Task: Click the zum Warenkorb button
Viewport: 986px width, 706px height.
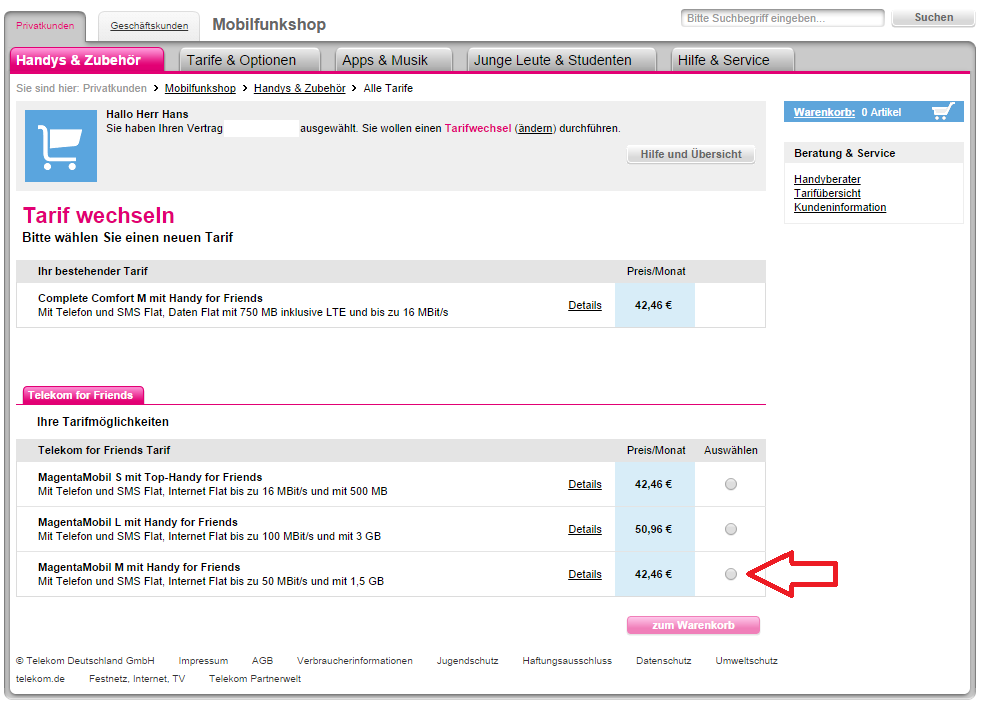Action: tap(693, 625)
